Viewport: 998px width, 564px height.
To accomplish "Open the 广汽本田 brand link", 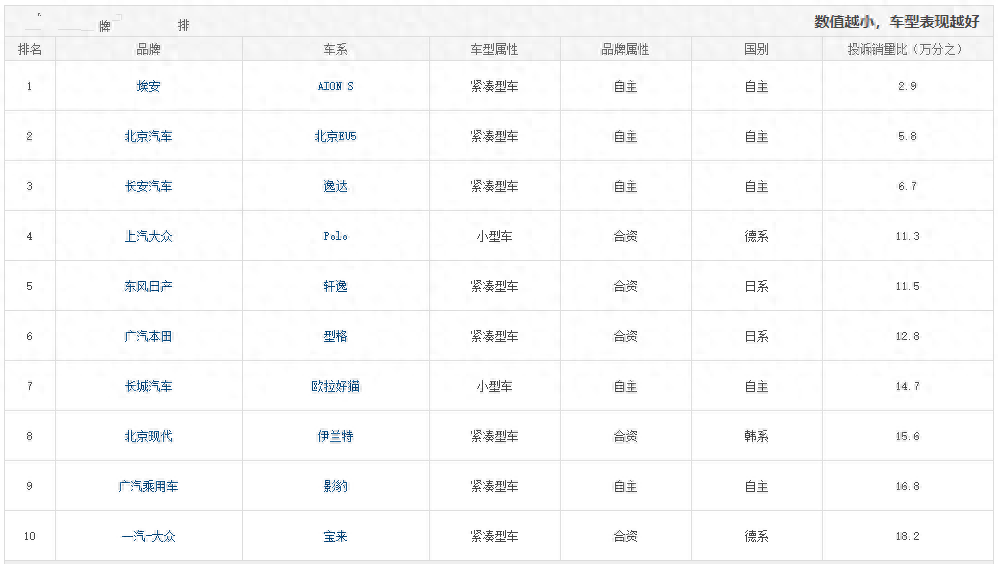I will click(x=148, y=336).
